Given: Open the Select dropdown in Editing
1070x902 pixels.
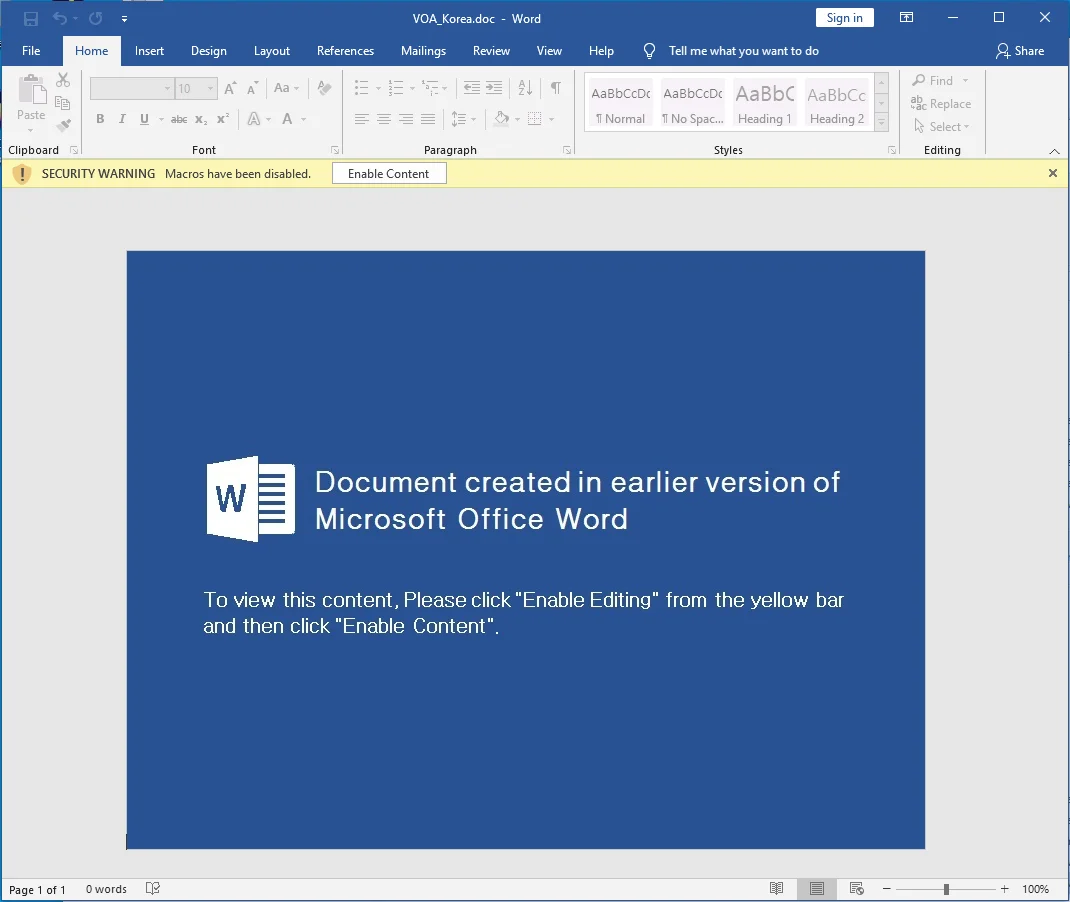Looking at the screenshot, I should pos(941,127).
